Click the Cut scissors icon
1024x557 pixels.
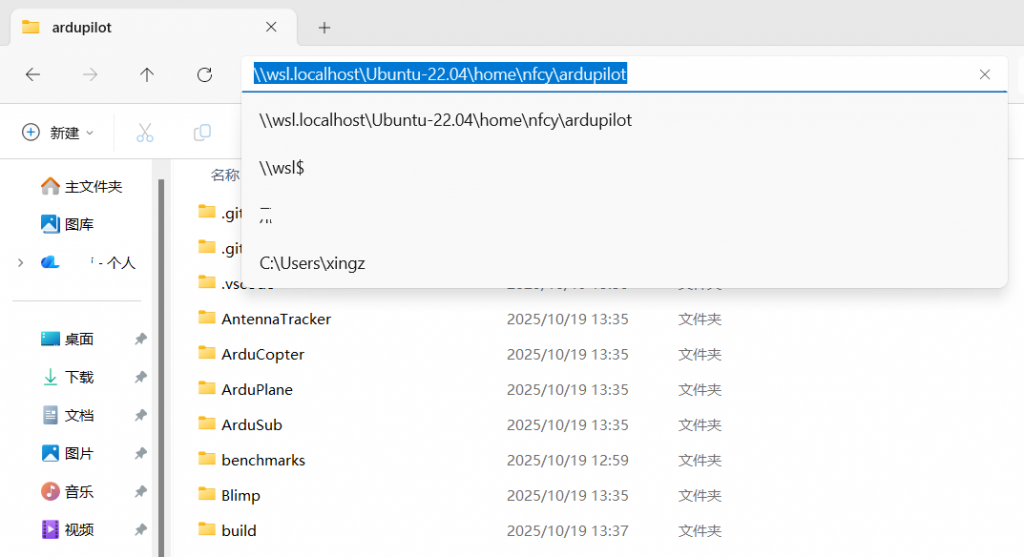(x=144, y=133)
